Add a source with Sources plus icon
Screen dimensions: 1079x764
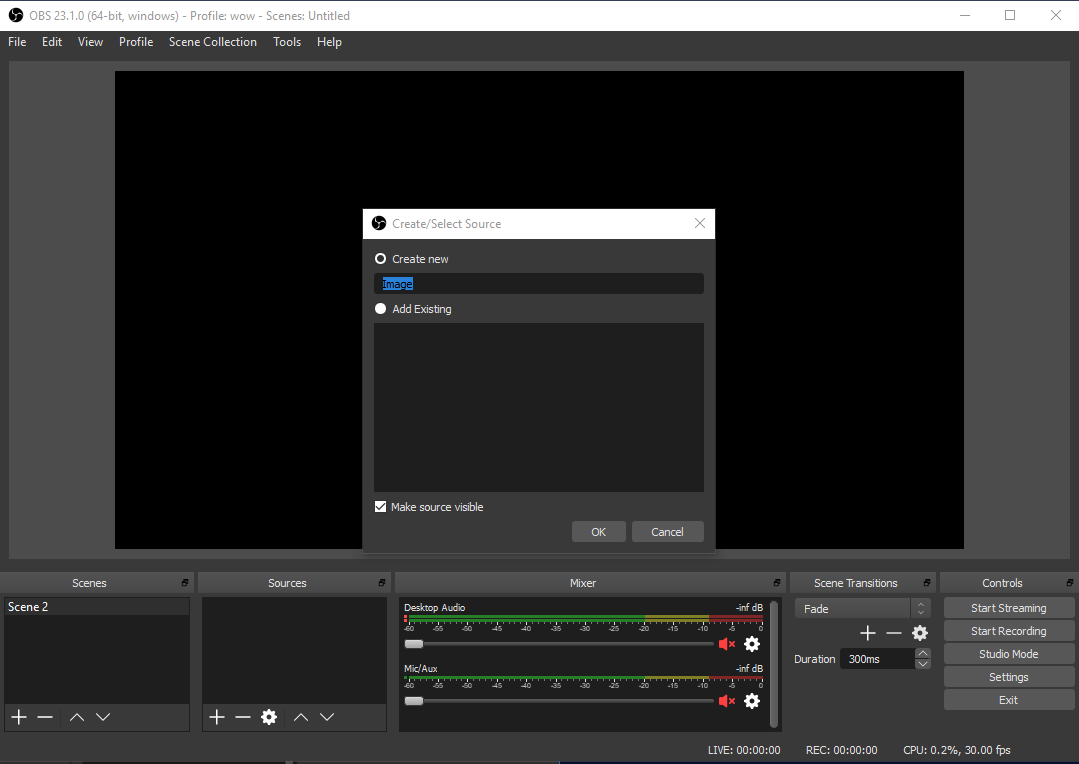click(217, 717)
